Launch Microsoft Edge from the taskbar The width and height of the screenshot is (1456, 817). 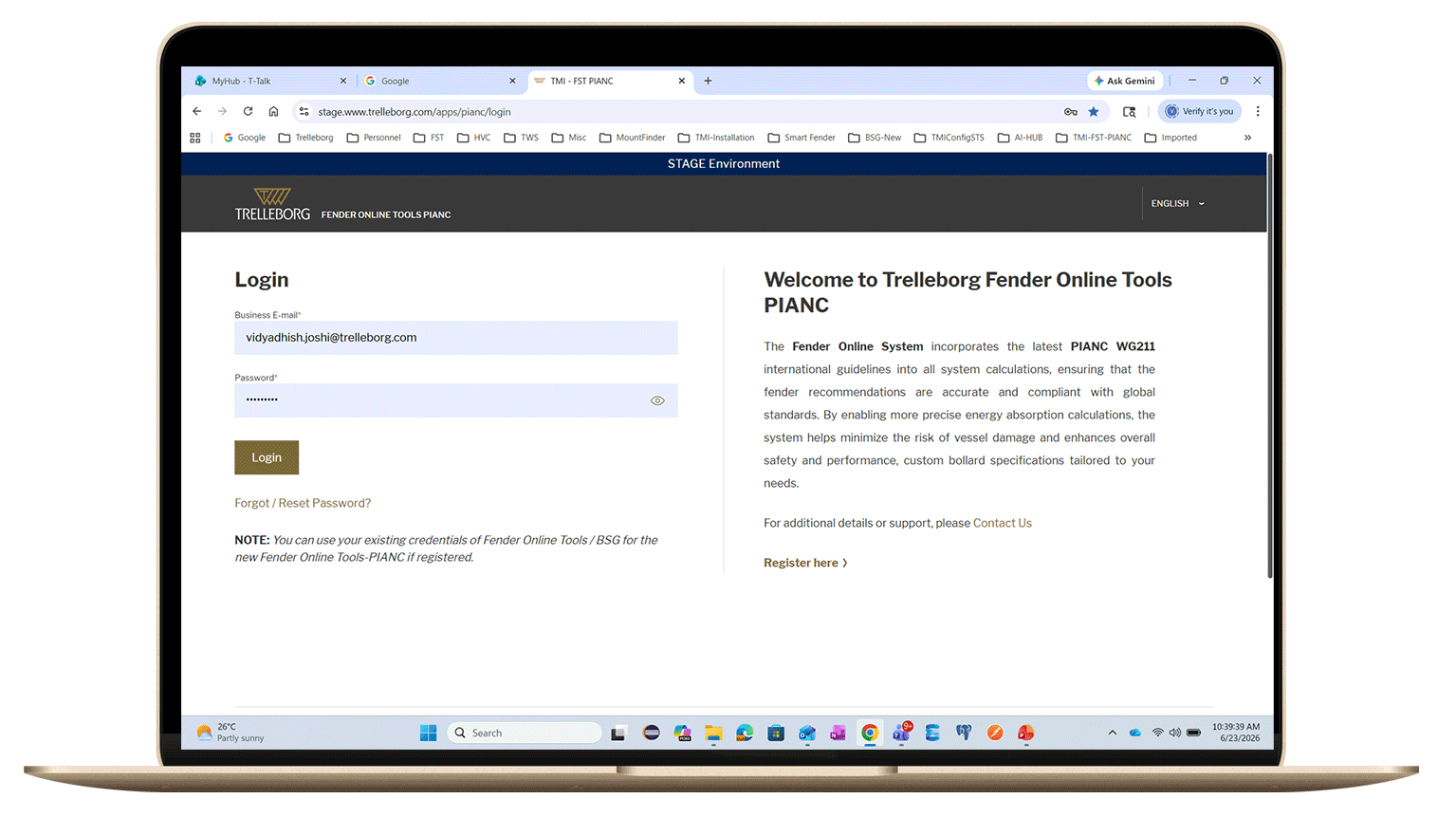point(745,733)
